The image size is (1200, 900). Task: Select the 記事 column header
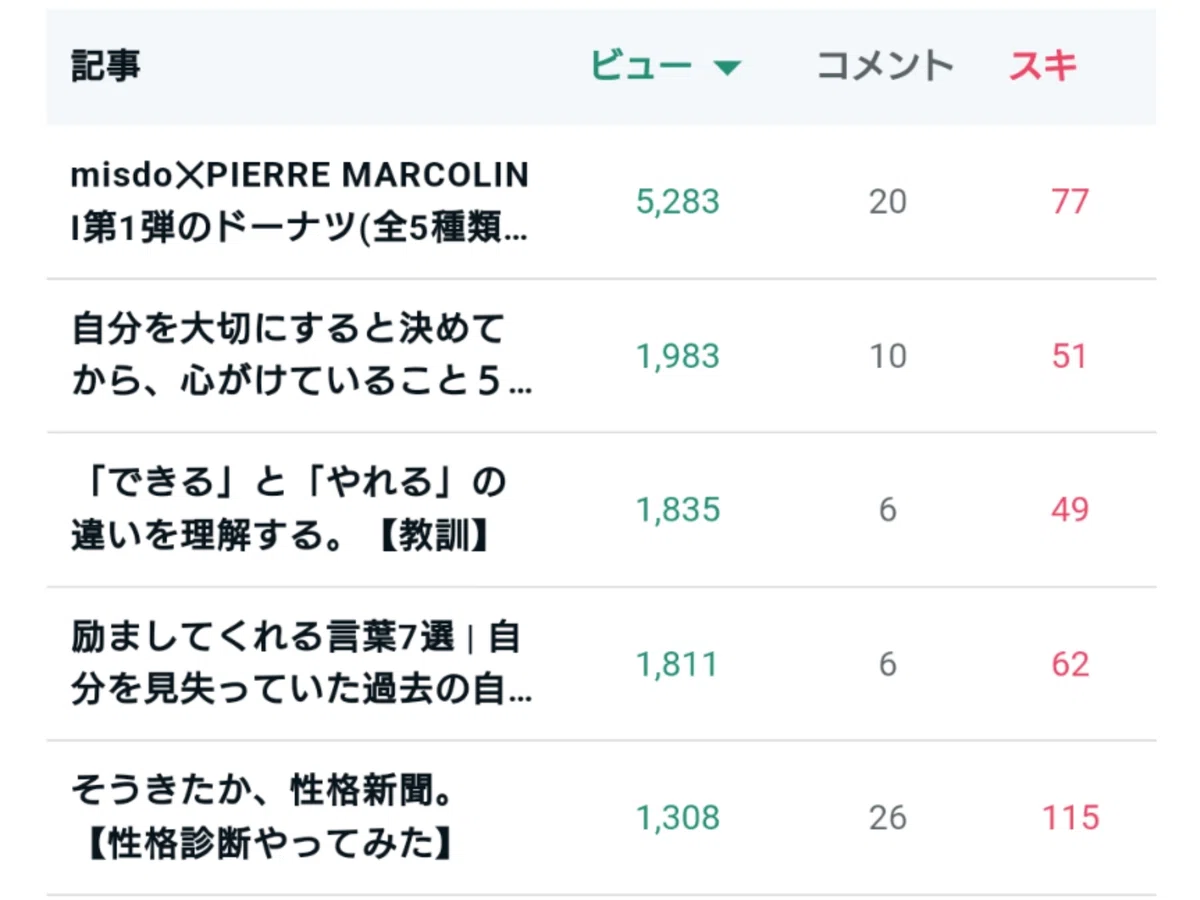(106, 66)
